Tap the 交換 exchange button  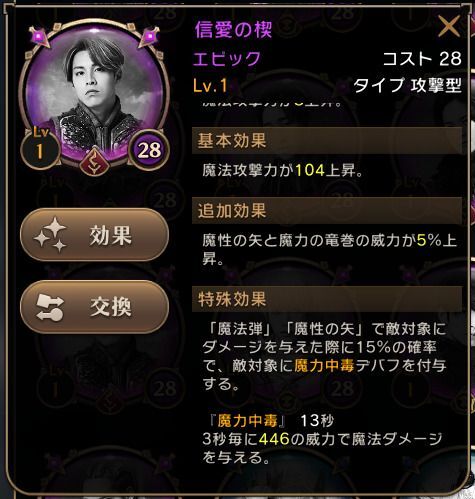(x=95, y=307)
